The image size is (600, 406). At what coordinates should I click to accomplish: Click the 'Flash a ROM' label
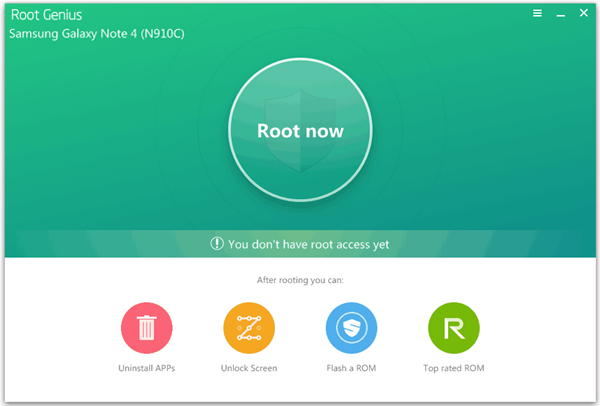351,368
